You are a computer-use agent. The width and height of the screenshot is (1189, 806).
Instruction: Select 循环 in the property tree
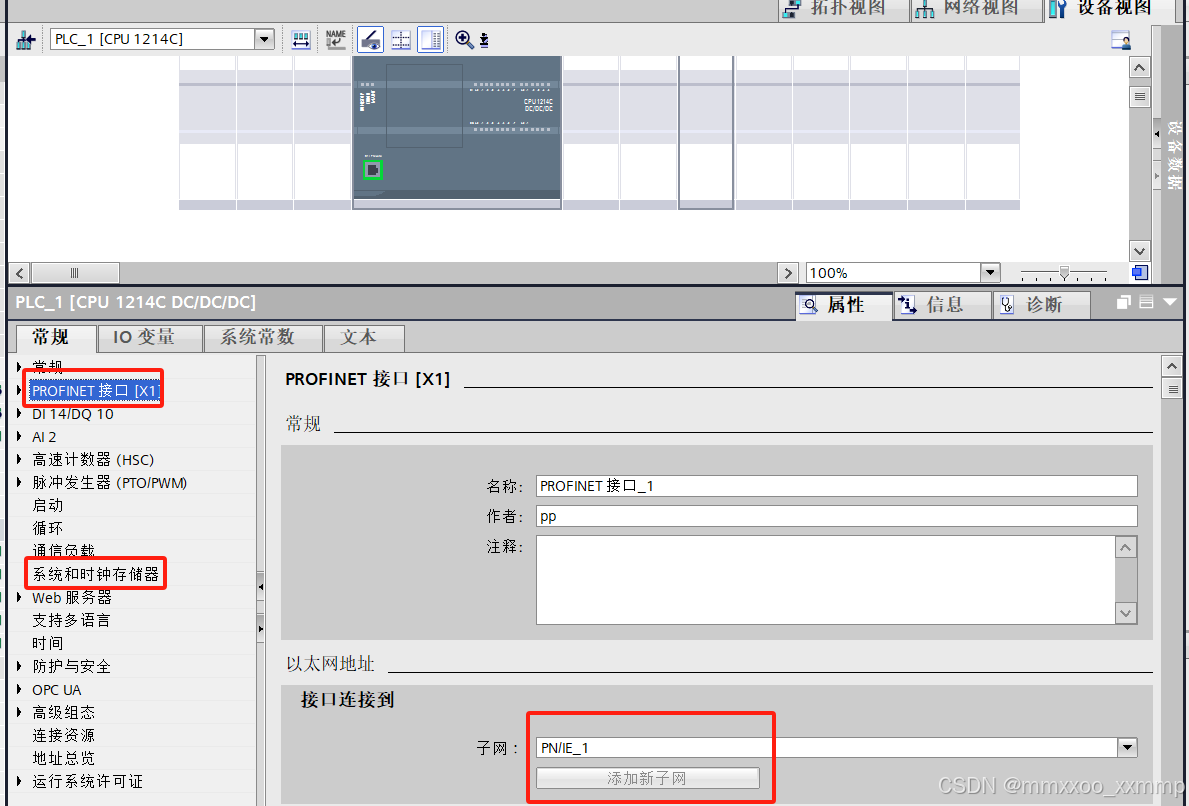pos(48,528)
